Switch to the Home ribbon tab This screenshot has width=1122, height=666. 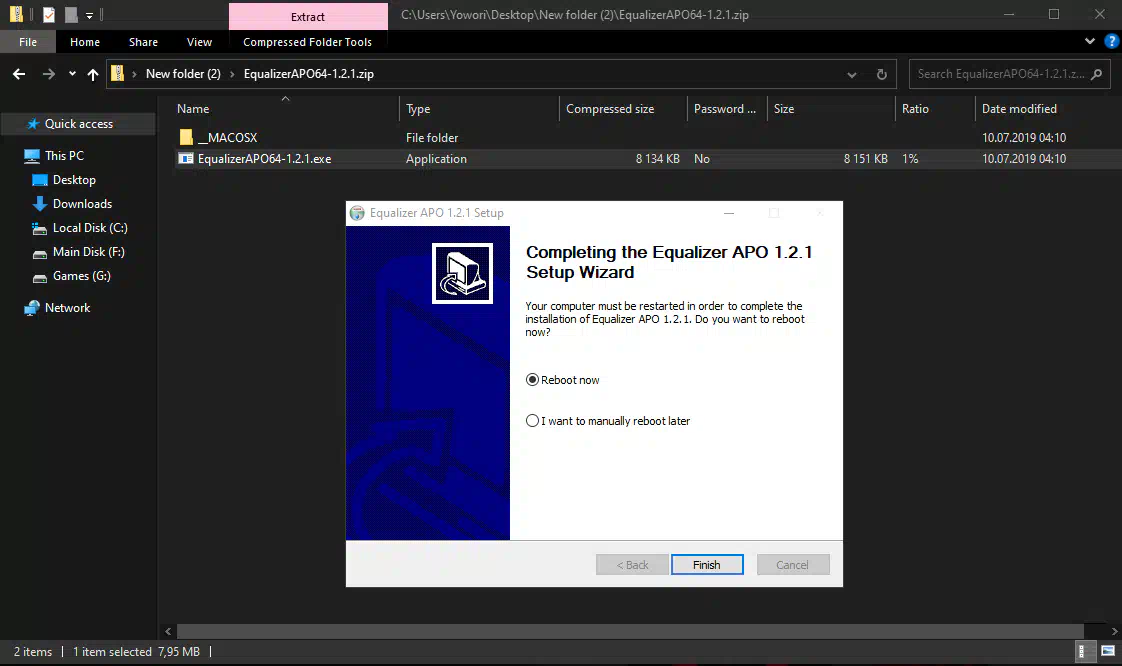tap(85, 42)
